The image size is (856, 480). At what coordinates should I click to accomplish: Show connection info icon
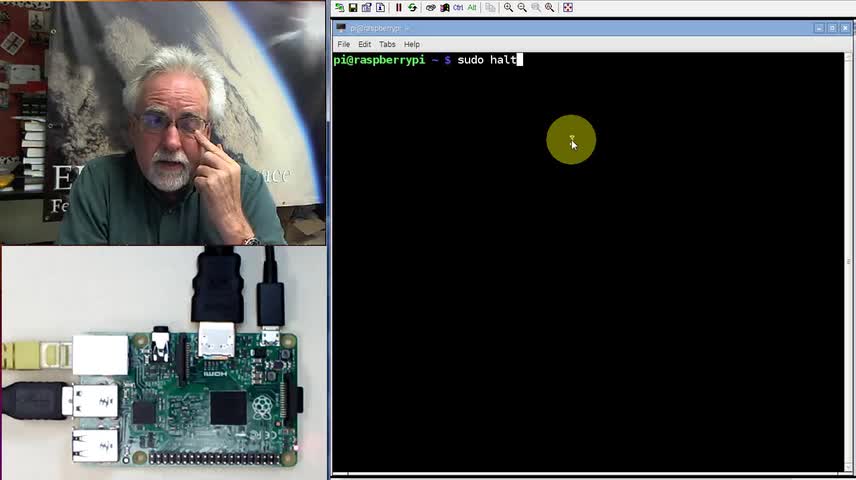click(381, 8)
